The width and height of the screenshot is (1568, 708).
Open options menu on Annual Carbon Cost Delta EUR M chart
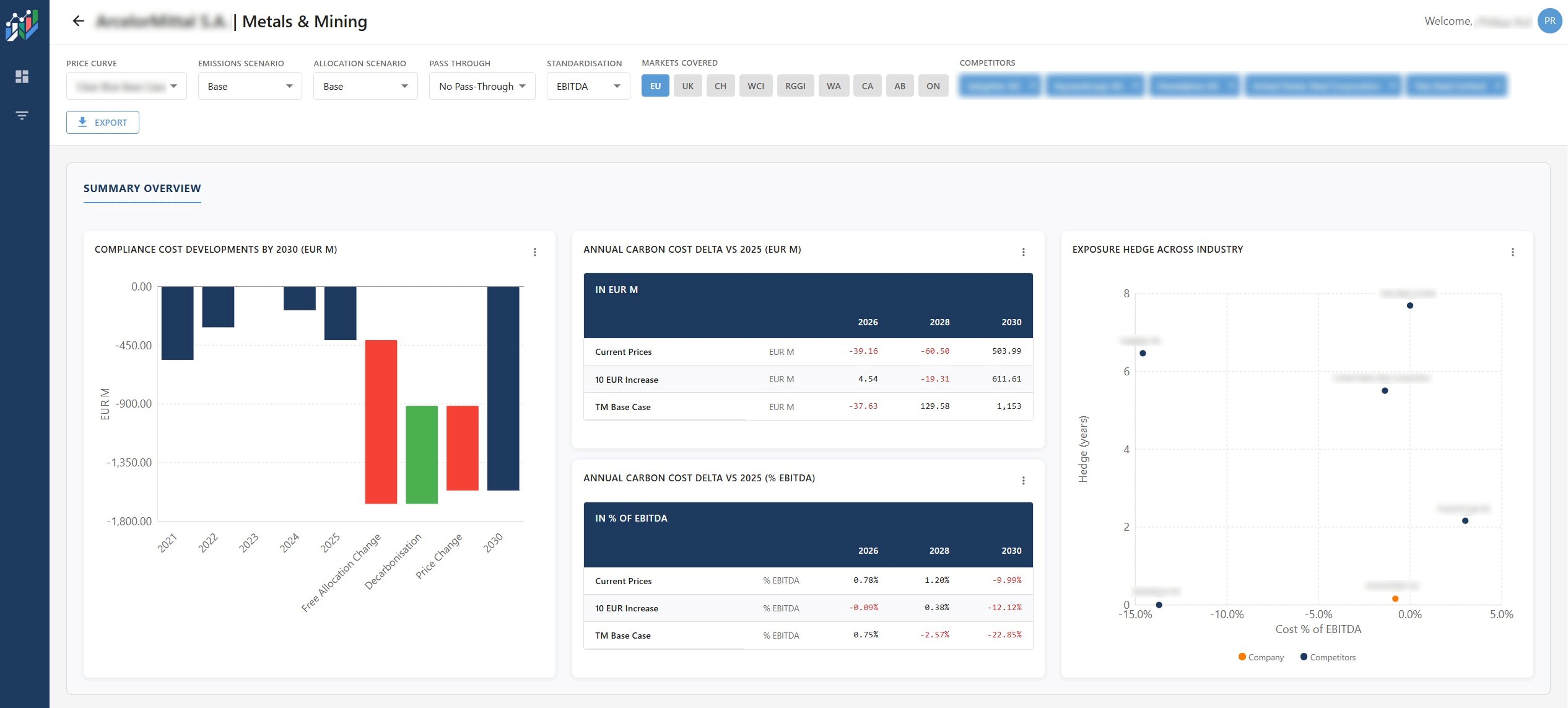[x=1024, y=251]
